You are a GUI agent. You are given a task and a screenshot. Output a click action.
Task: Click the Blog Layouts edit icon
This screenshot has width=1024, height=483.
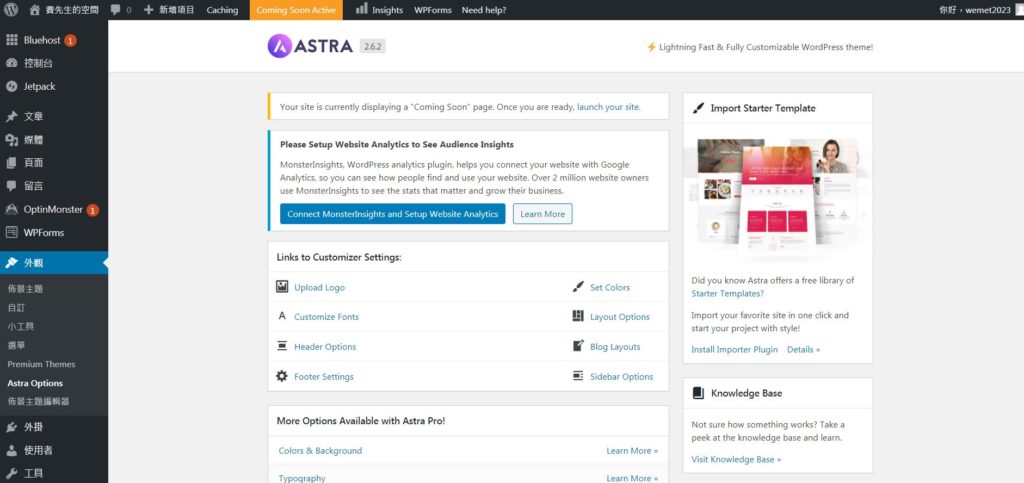click(578, 346)
